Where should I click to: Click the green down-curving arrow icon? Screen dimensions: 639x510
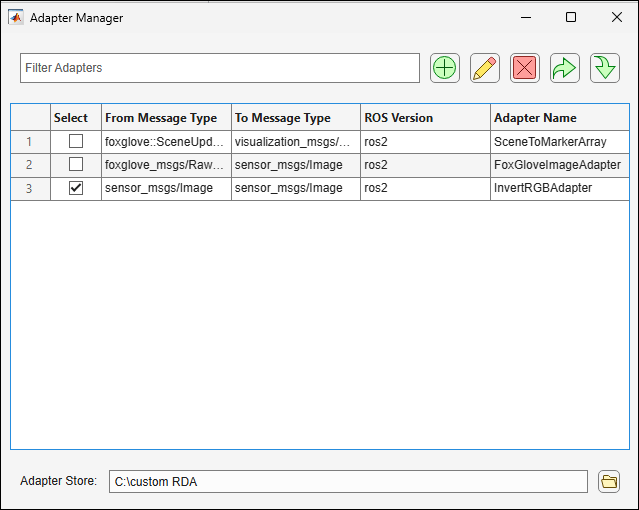click(605, 68)
